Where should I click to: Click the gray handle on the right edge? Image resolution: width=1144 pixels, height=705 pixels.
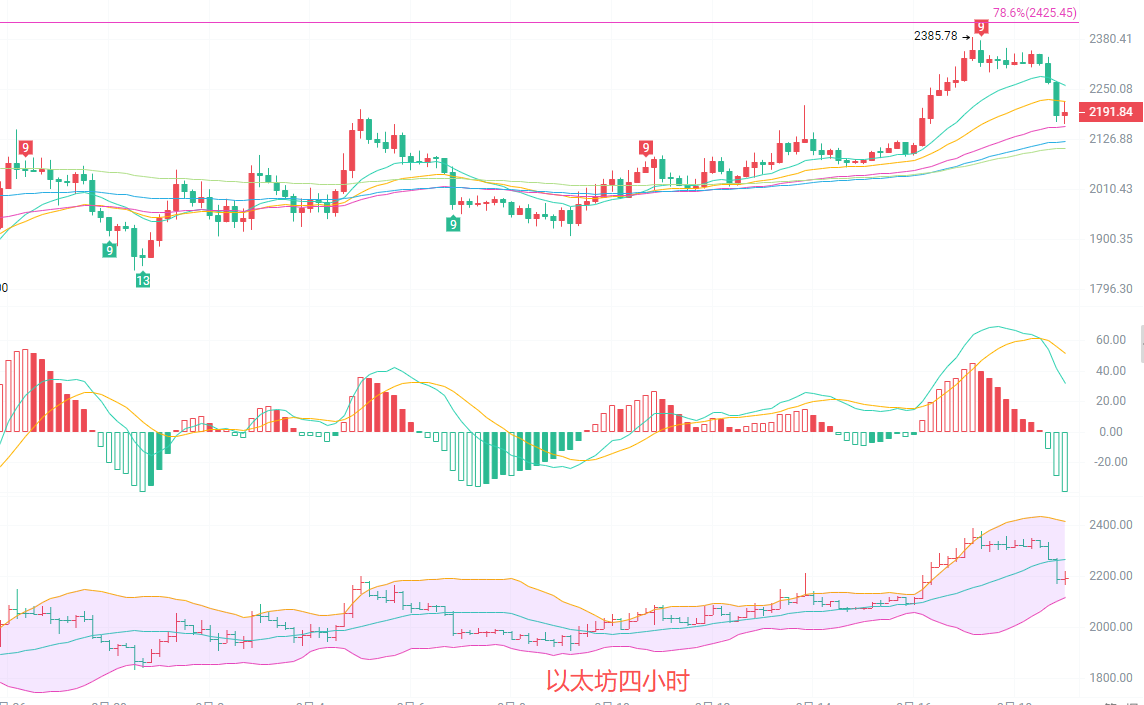[x=1141, y=343]
